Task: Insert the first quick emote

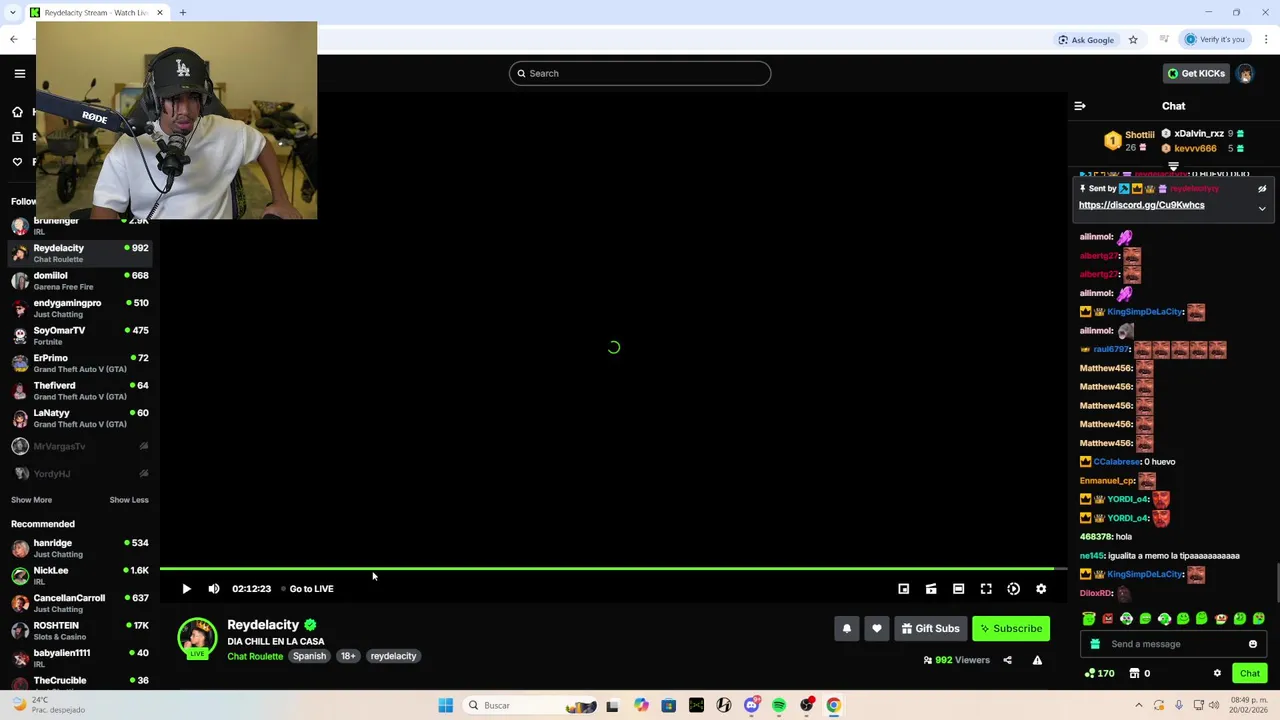Action: pos(1089,619)
